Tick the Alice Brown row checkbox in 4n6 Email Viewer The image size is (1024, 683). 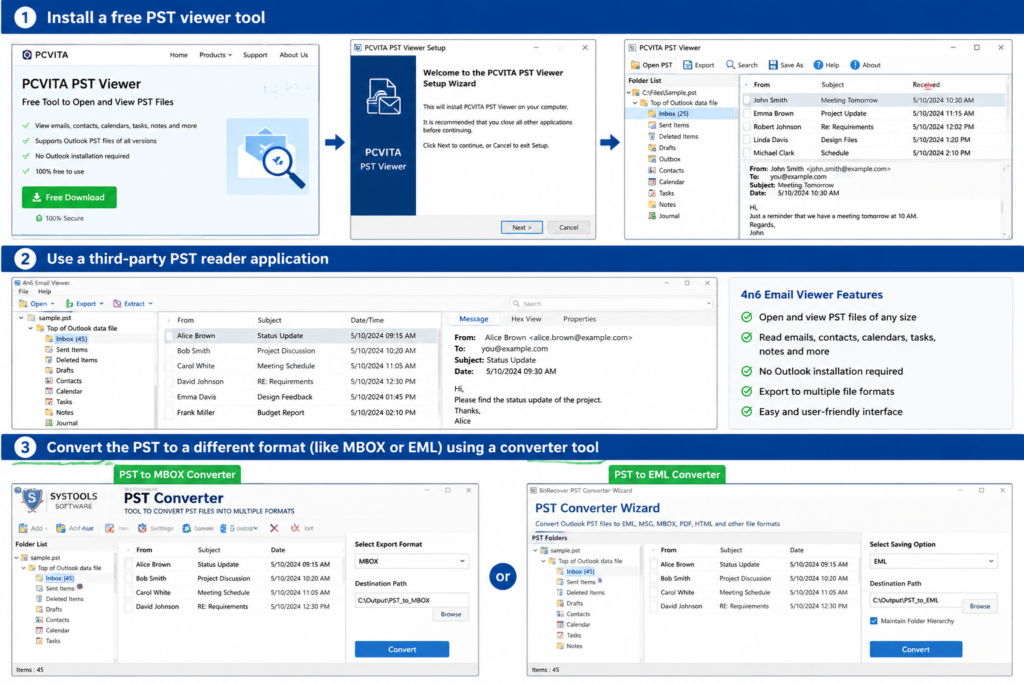[x=169, y=336]
